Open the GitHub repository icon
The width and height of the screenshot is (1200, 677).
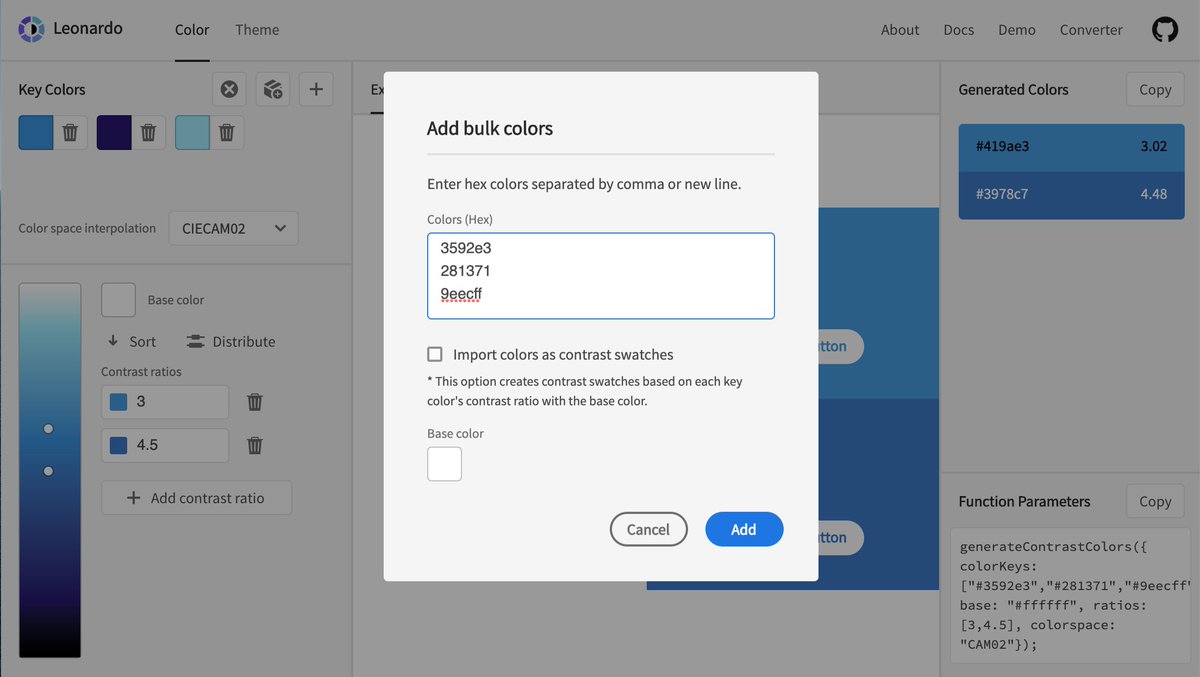(x=1165, y=30)
